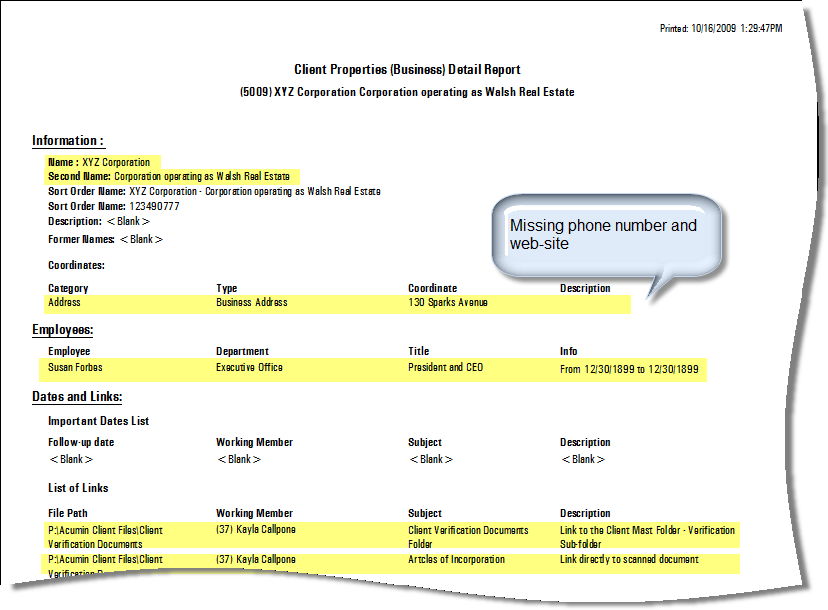Select 'Link directly to scanned document' description
Screen dimensions: 828x610
point(629,559)
